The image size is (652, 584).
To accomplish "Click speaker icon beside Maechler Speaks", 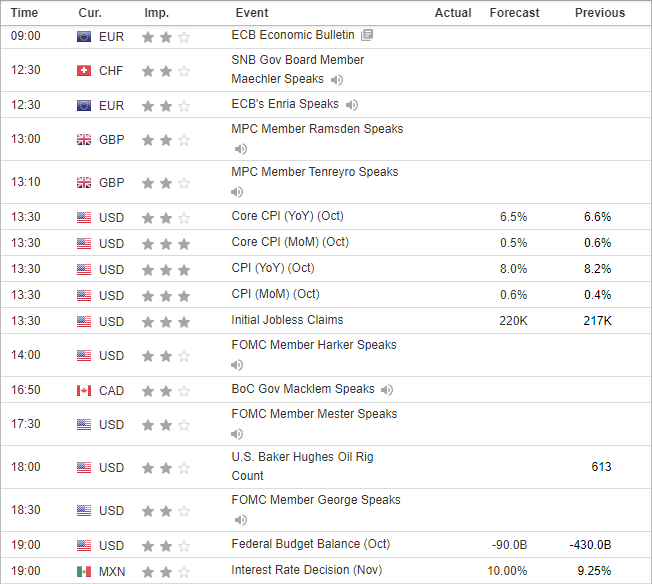I will click(337, 79).
